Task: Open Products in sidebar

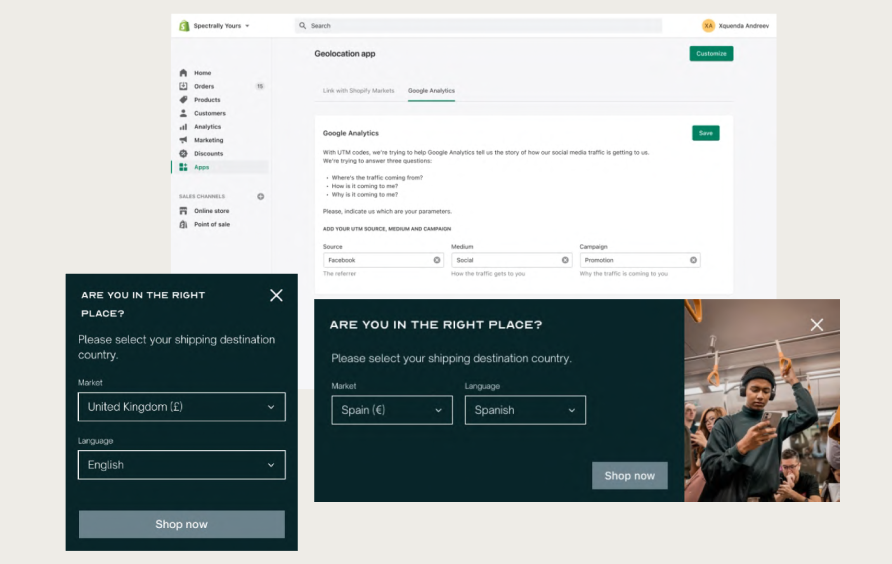Action: point(207,100)
